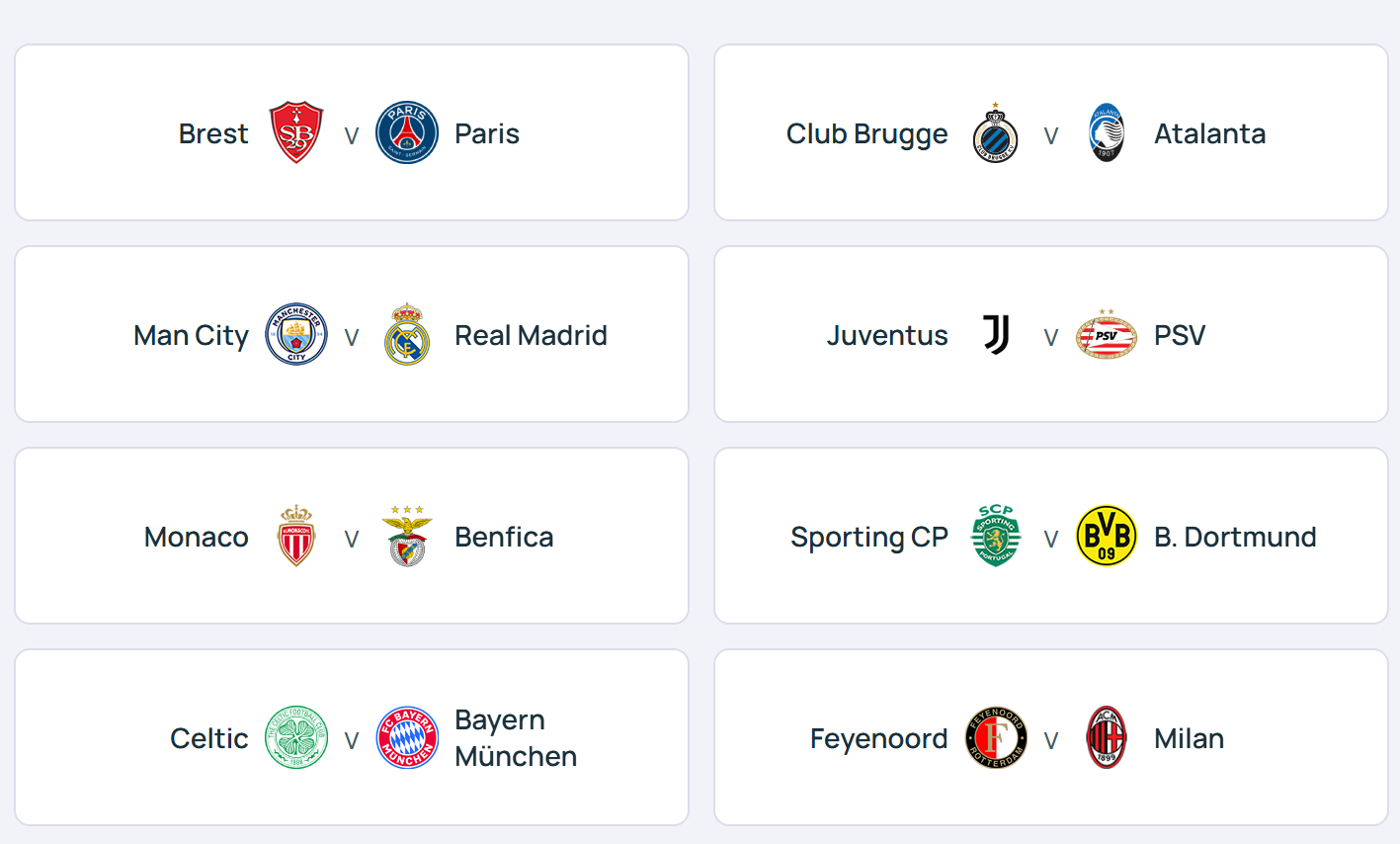The height and width of the screenshot is (844, 1400).
Task: Click the Celtic clover badge
Action: pos(296,737)
